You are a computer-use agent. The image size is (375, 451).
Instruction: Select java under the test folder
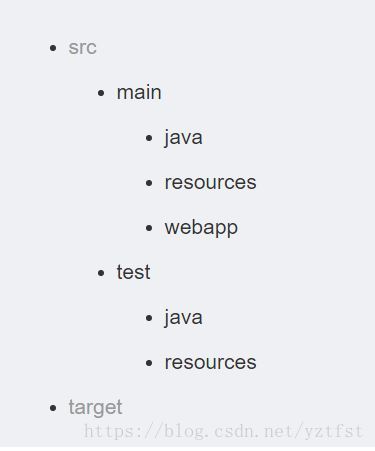(x=183, y=318)
